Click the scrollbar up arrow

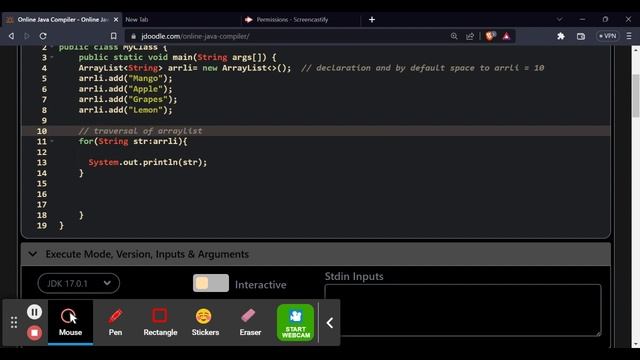point(636,49)
